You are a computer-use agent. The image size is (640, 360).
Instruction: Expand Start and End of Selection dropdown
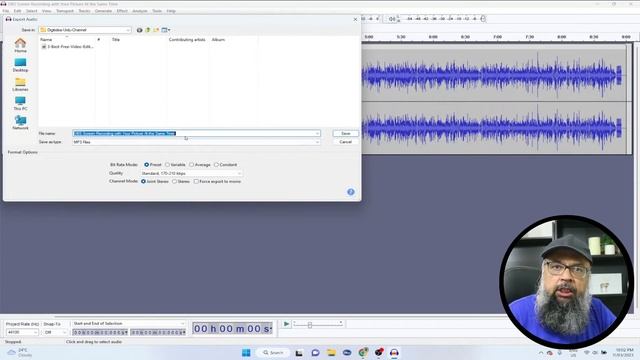[182, 323]
